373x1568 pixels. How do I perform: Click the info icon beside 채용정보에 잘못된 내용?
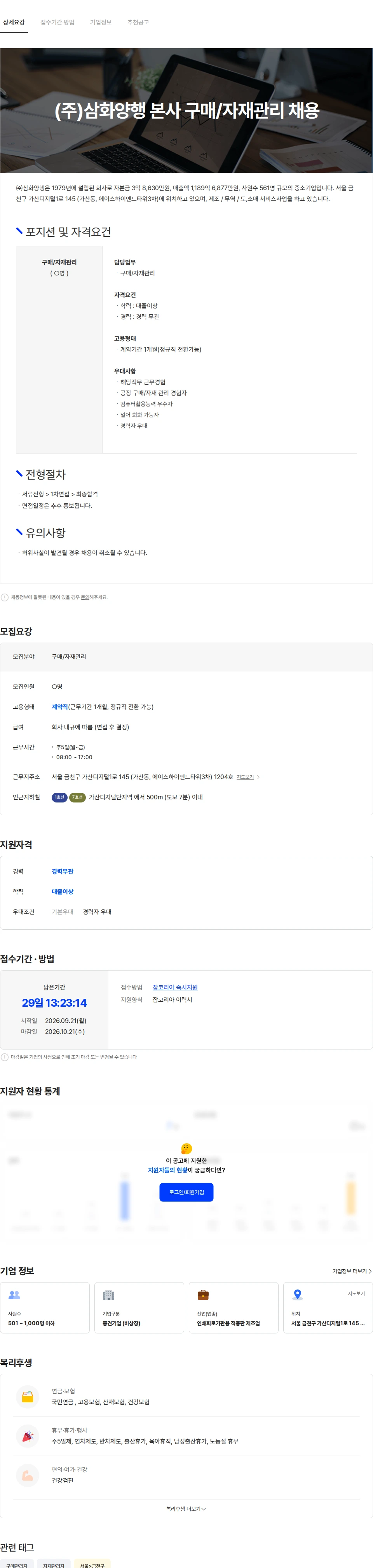tap(5, 597)
